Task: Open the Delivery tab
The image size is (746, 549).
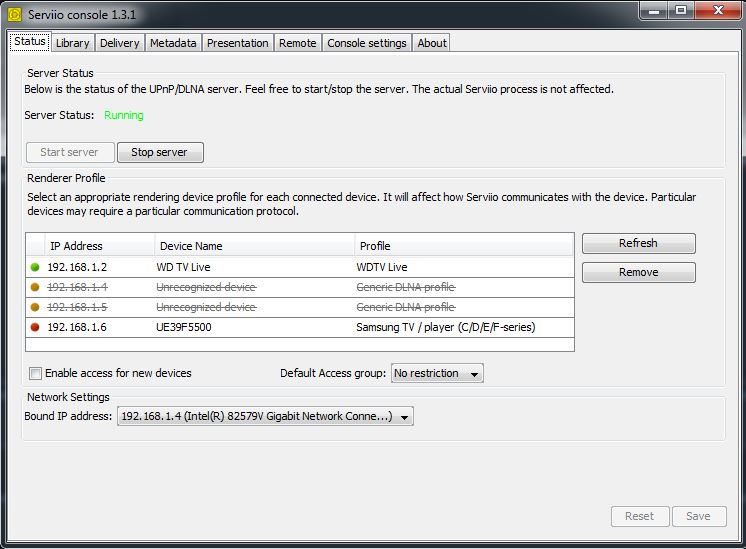Action: click(119, 43)
